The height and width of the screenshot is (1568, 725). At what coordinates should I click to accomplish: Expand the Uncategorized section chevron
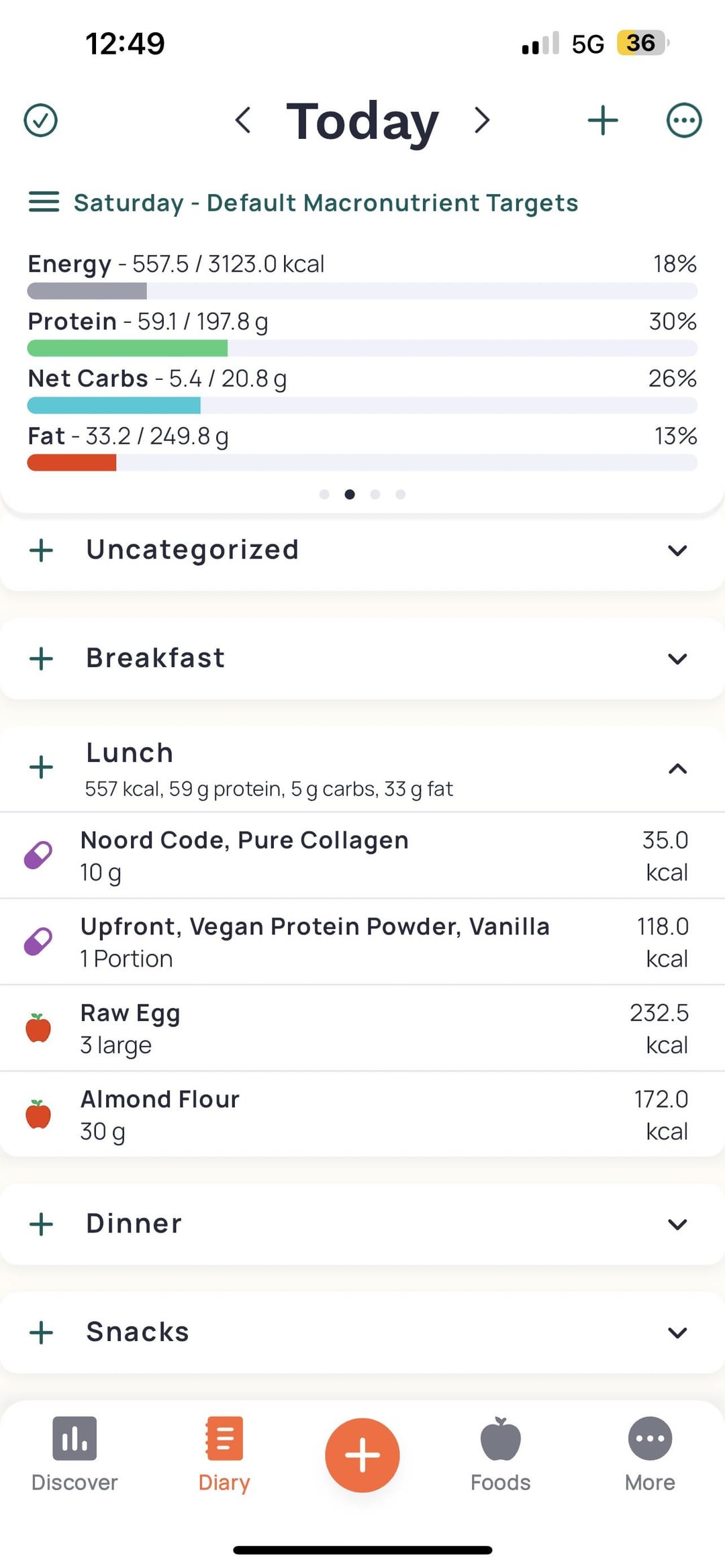[x=677, y=550]
